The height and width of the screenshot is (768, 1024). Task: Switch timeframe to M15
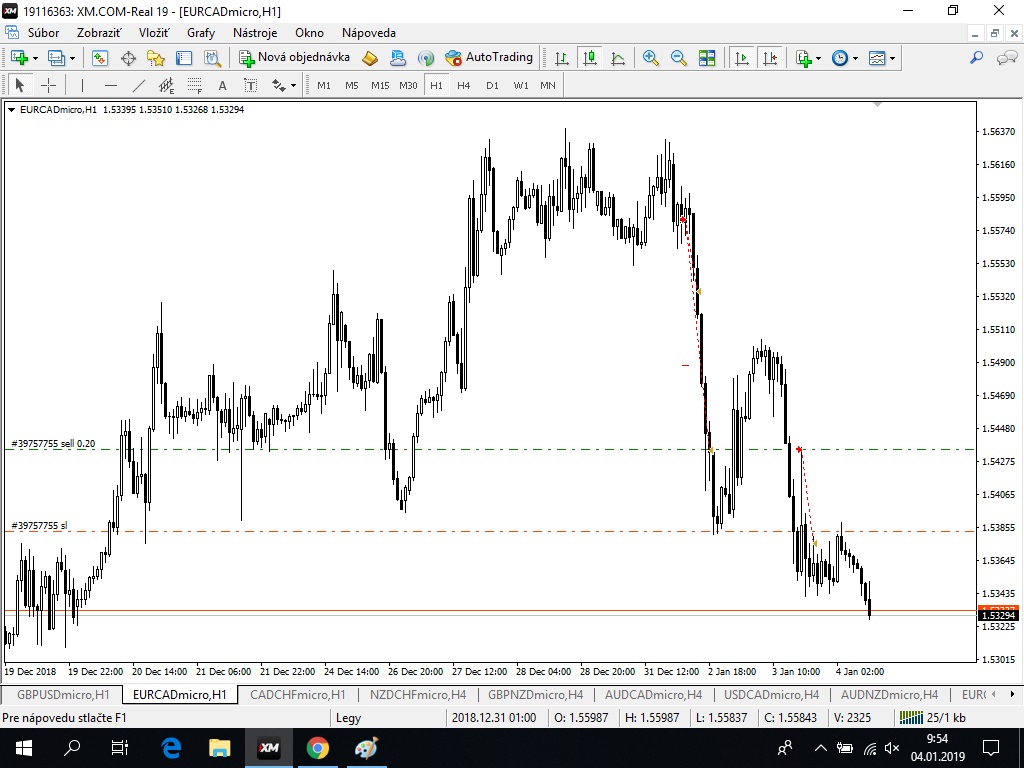click(x=380, y=85)
